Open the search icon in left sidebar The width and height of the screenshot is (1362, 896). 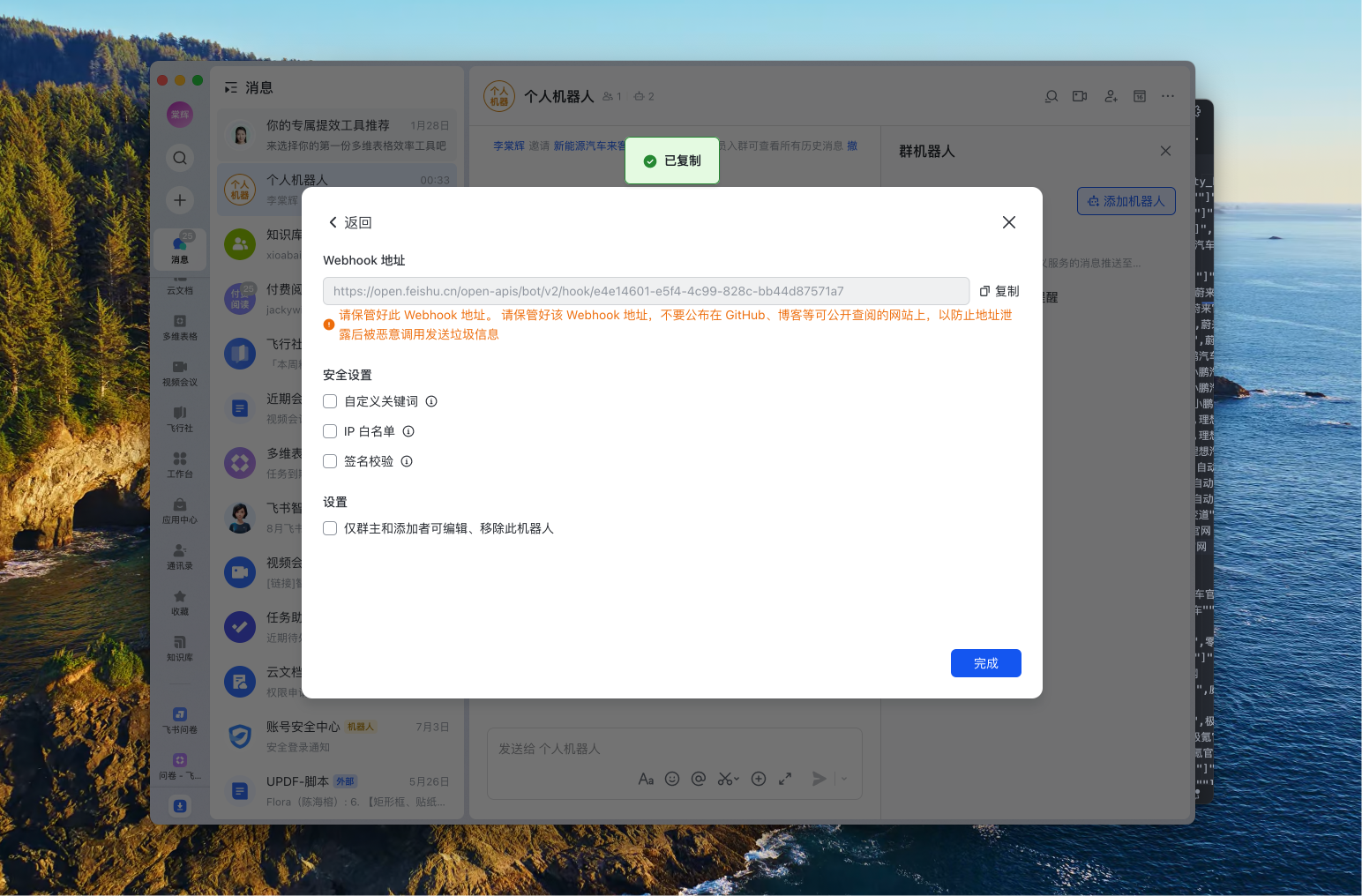pyautogui.click(x=180, y=158)
